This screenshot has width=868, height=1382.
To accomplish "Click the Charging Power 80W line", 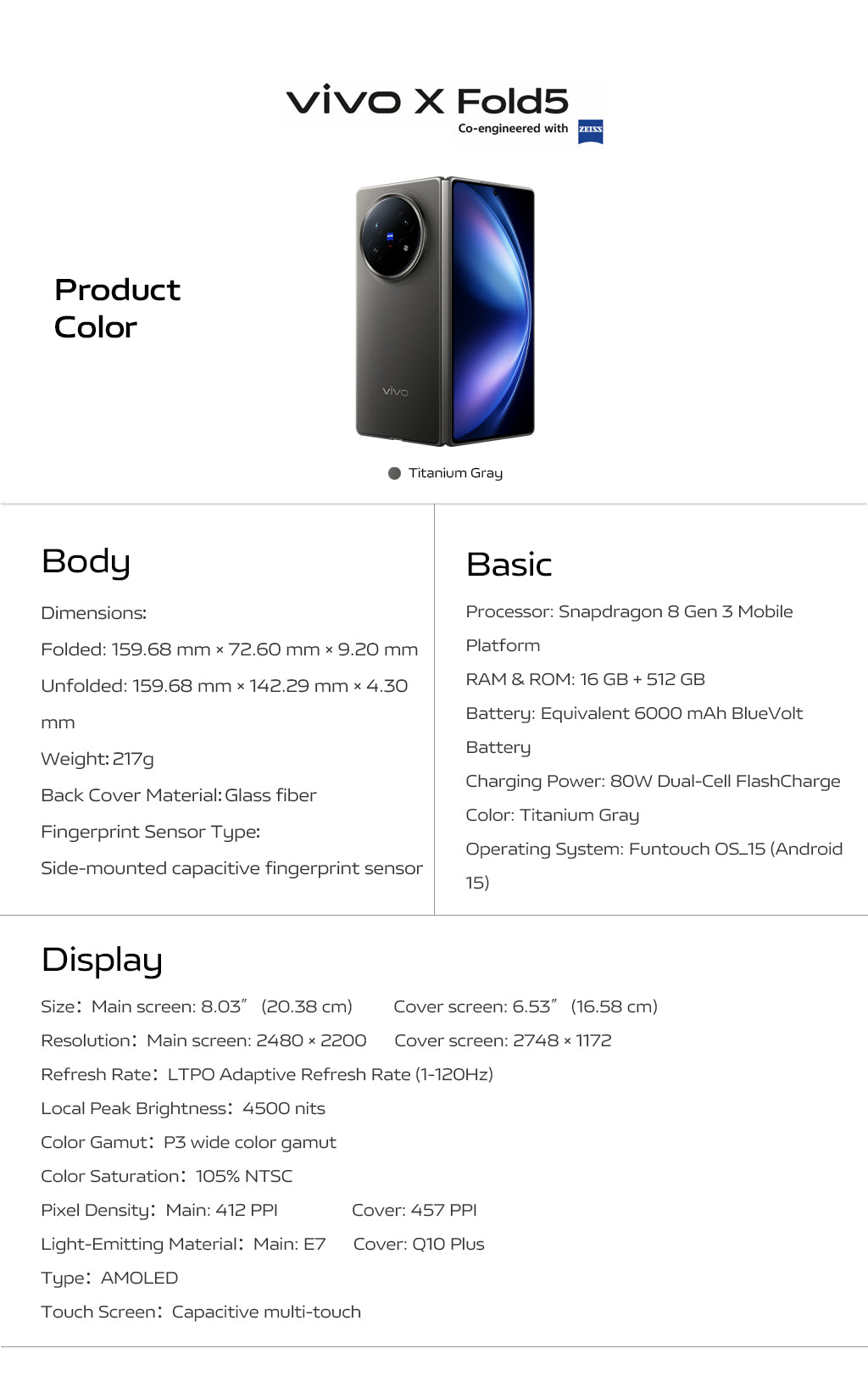I will coord(653,781).
